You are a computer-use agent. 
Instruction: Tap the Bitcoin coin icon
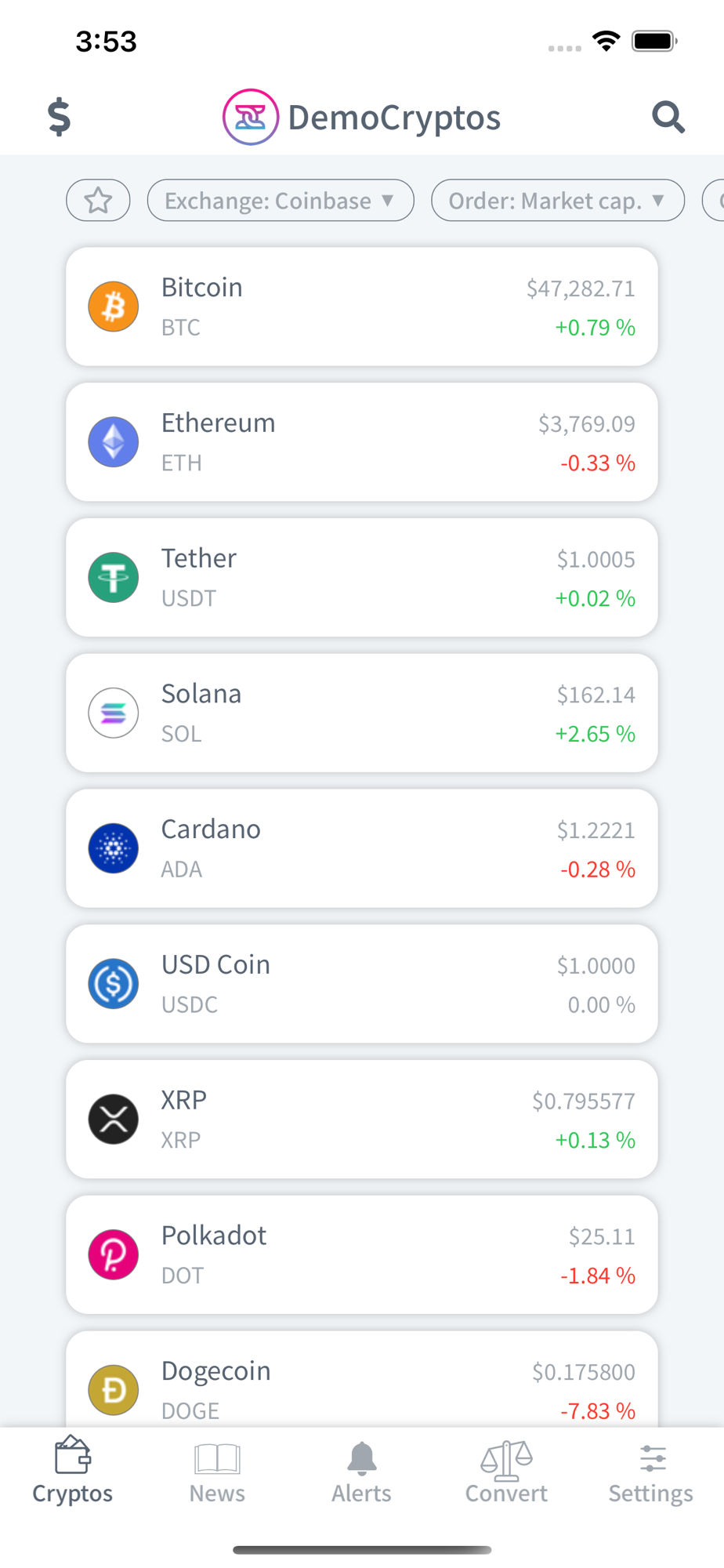click(x=114, y=307)
